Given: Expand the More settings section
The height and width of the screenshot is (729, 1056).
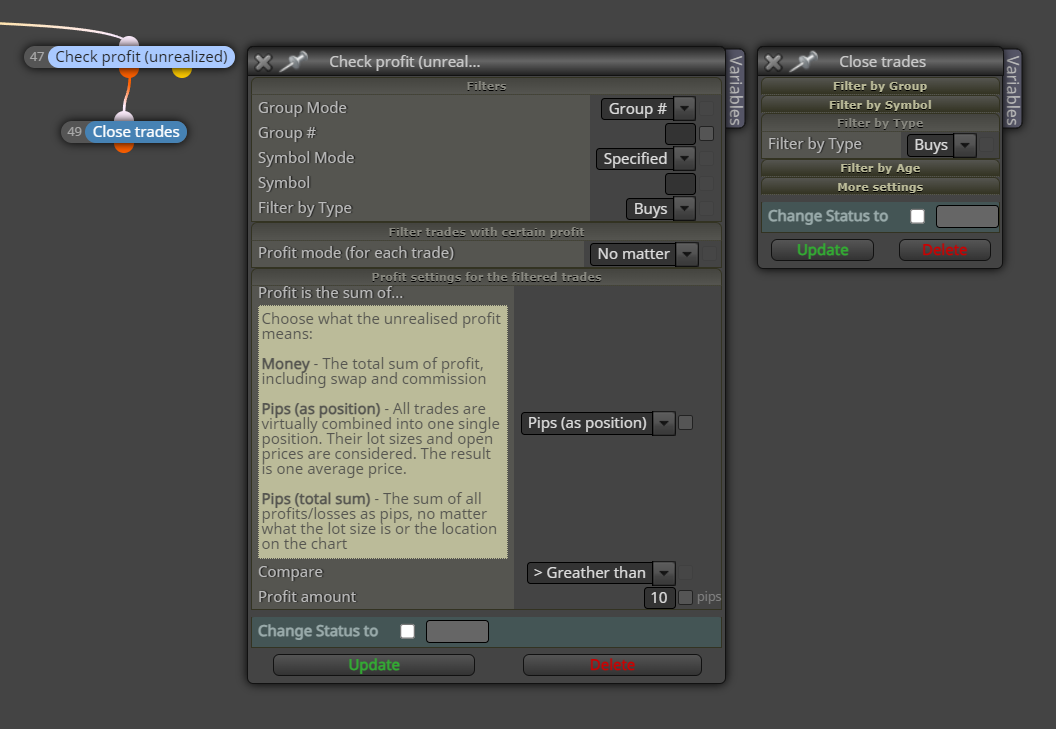Looking at the screenshot, I should click(880, 187).
